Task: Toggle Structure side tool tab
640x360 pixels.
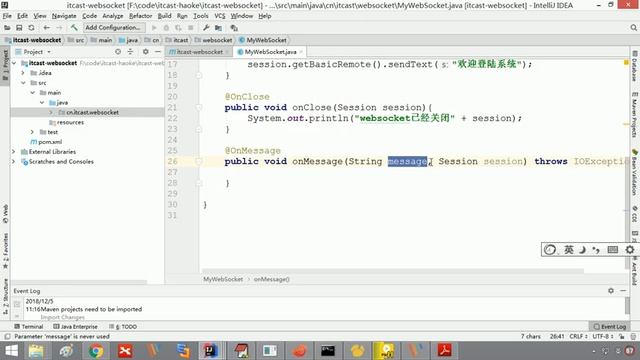Action: coord(5,296)
